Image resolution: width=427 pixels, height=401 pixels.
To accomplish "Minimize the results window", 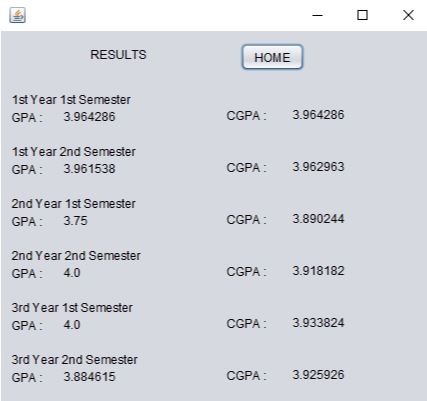I will click(x=317, y=15).
